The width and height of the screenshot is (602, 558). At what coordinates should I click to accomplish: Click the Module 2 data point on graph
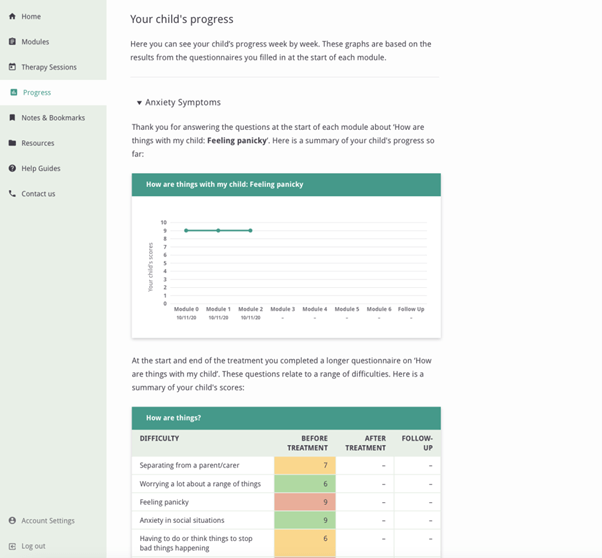(x=250, y=230)
